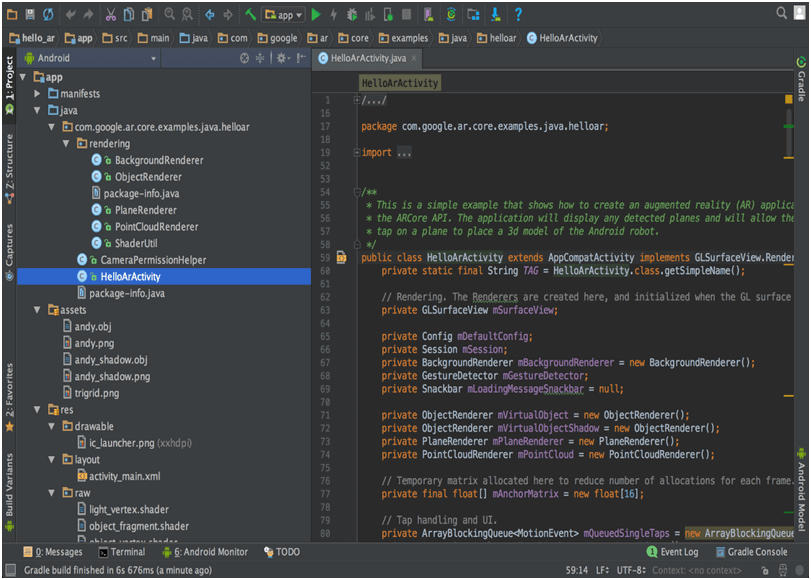
Task: Click the examples breadcrumb
Action: (403, 38)
